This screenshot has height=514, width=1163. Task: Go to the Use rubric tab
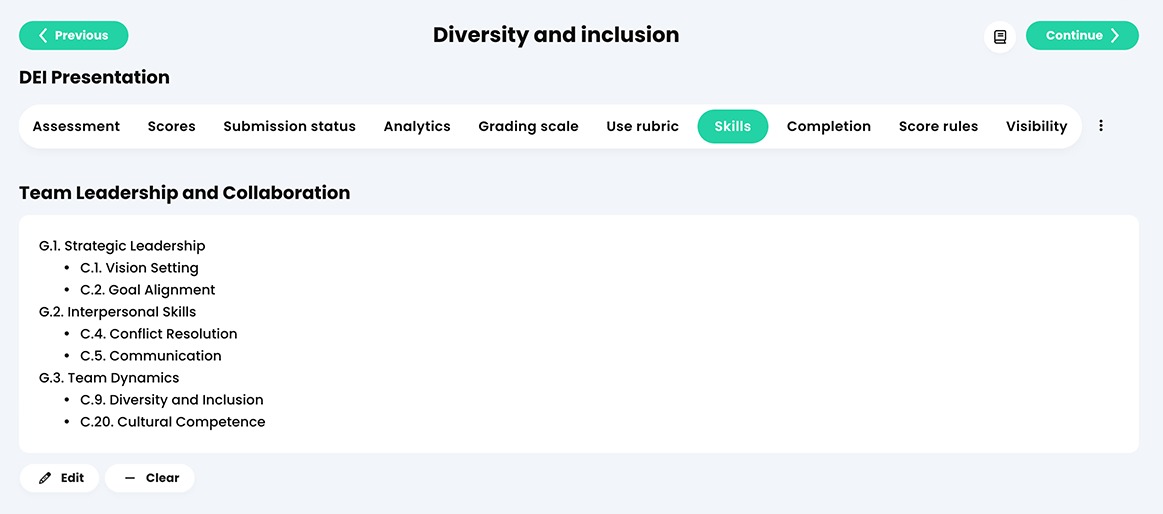click(x=642, y=126)
